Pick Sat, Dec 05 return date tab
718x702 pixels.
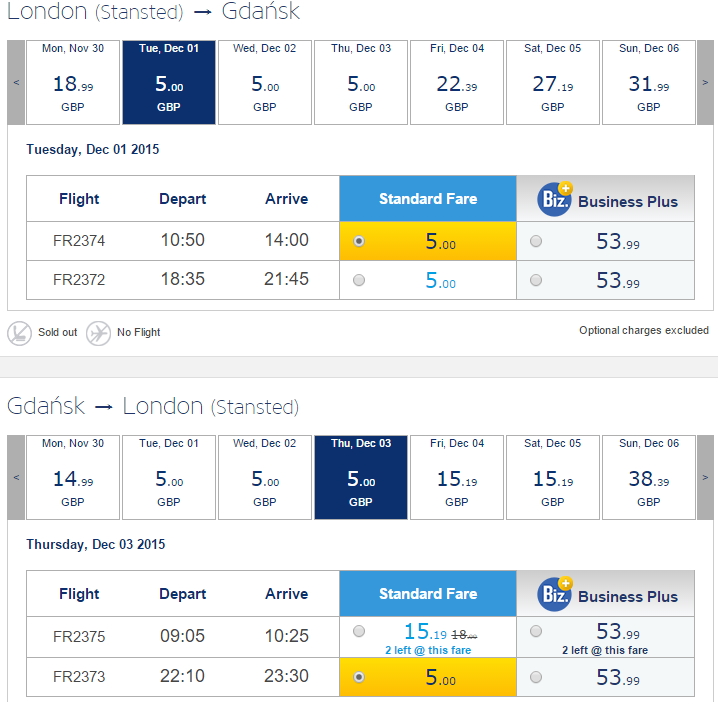[x=553, y=477]
